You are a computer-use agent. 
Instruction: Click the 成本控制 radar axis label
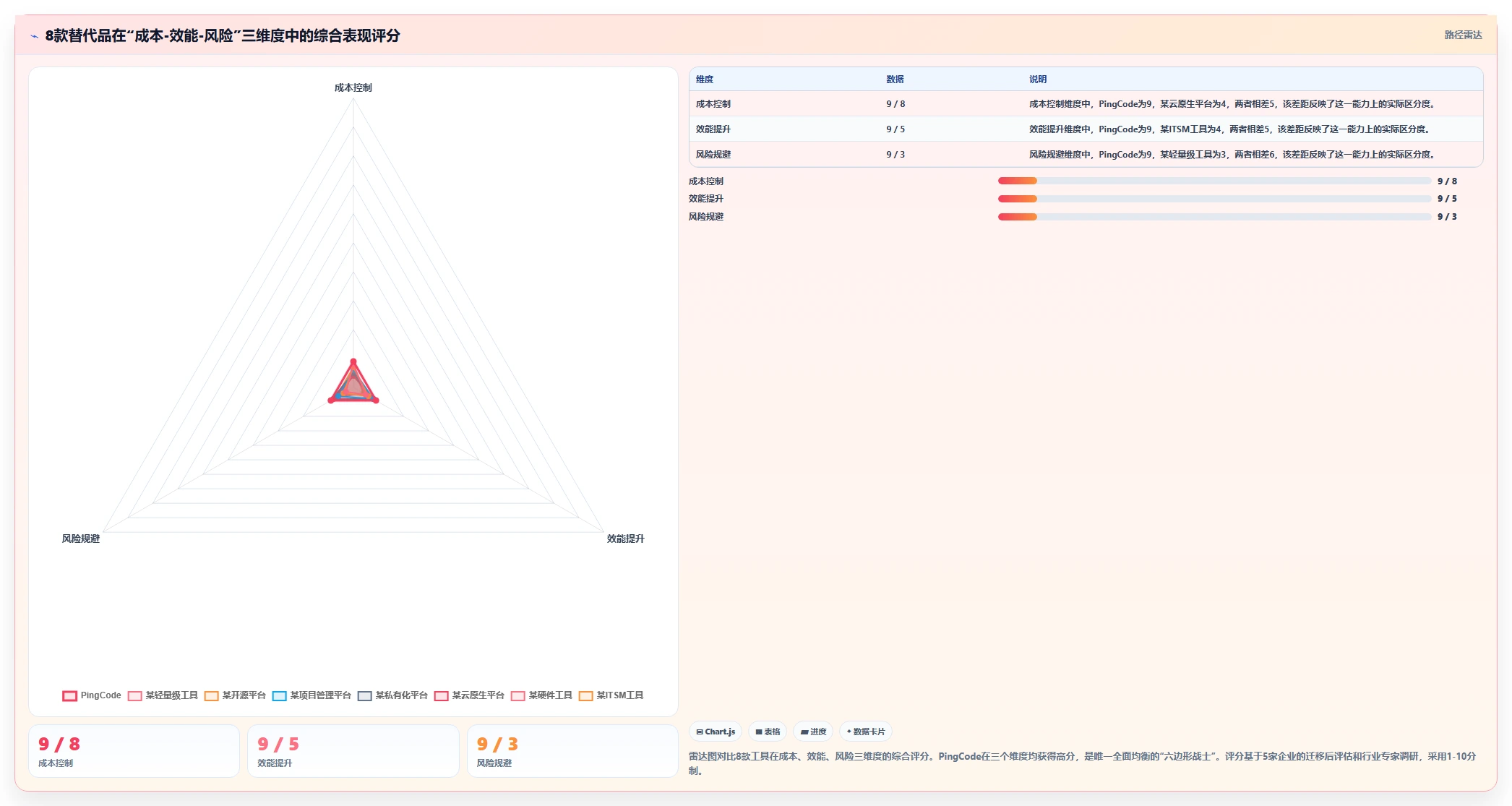[x=353, y=87]
